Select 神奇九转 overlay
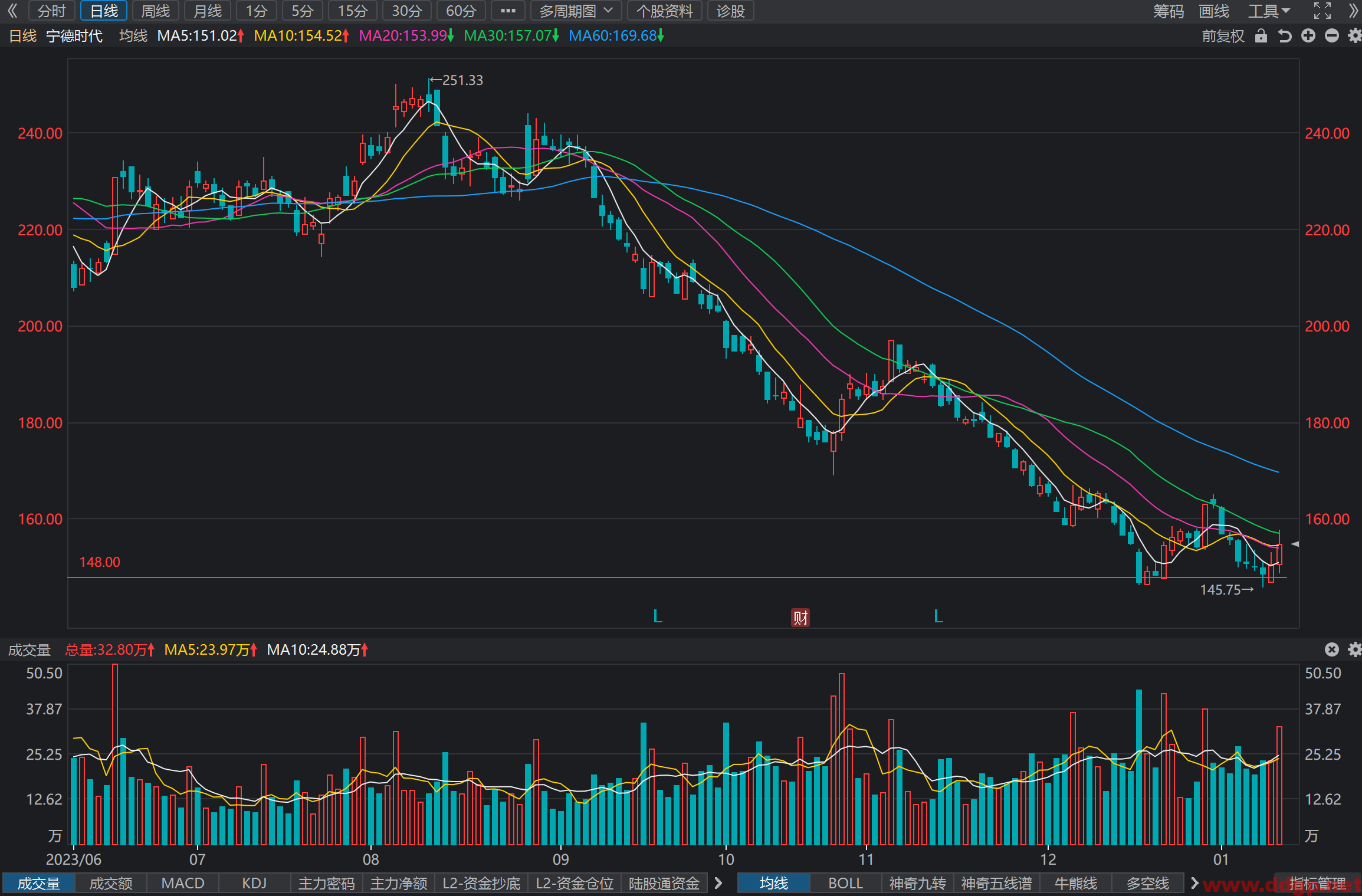This screenshot has width=1362, height=896. coord(918,883)
